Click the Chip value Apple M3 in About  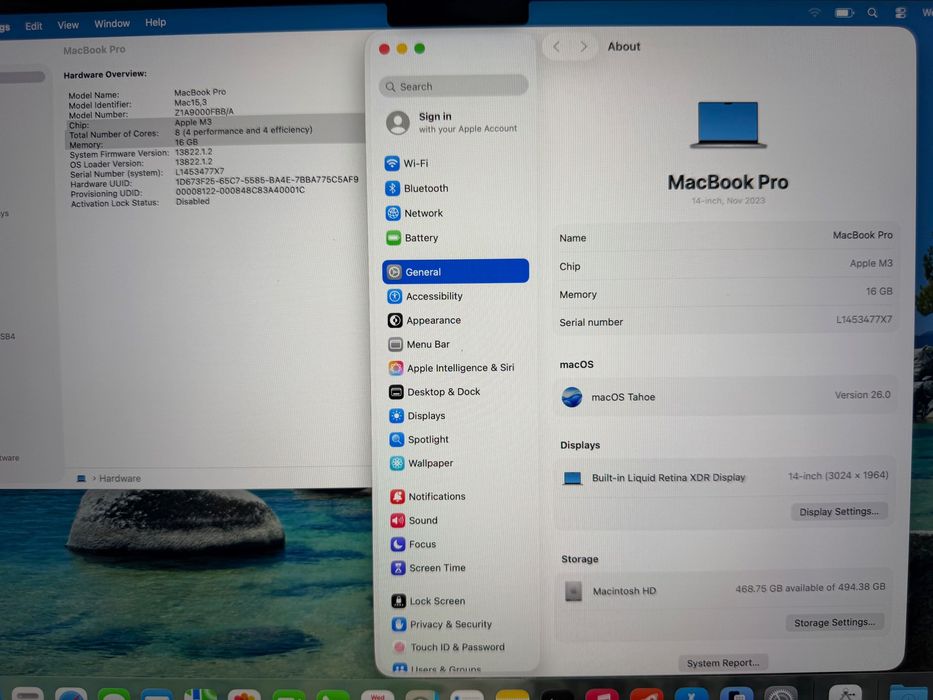[x=871, y=263]
